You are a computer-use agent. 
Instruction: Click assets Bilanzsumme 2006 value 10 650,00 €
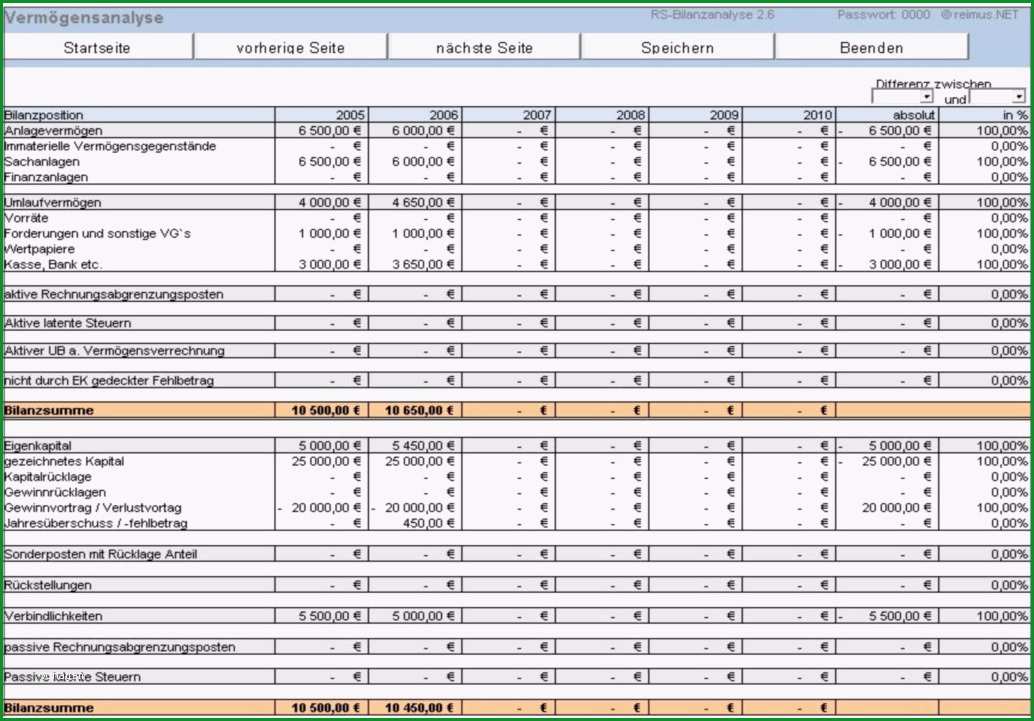419,410
